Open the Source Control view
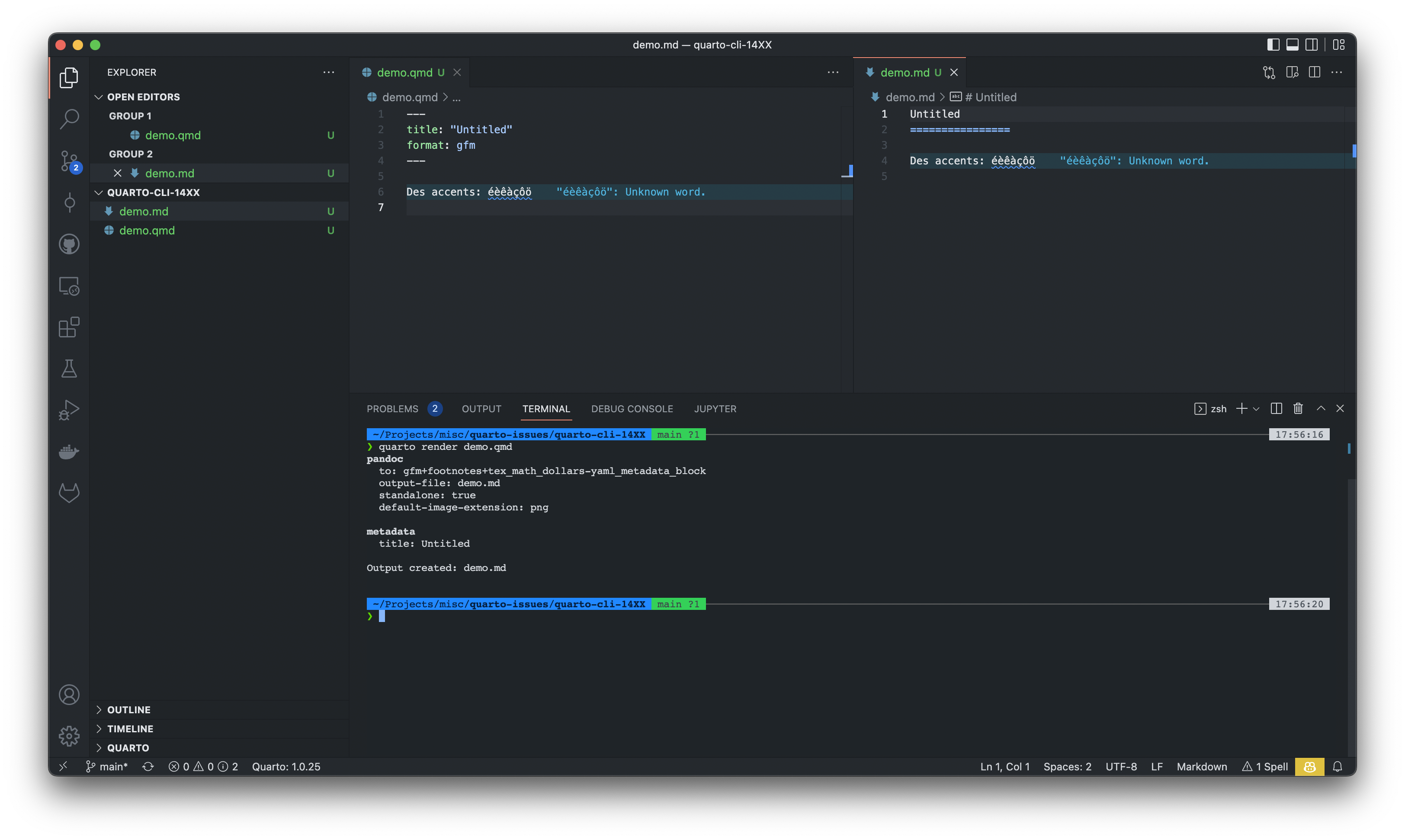This screenshot has height=840, width=1405. pyautogui.click(x=68, y=161)
